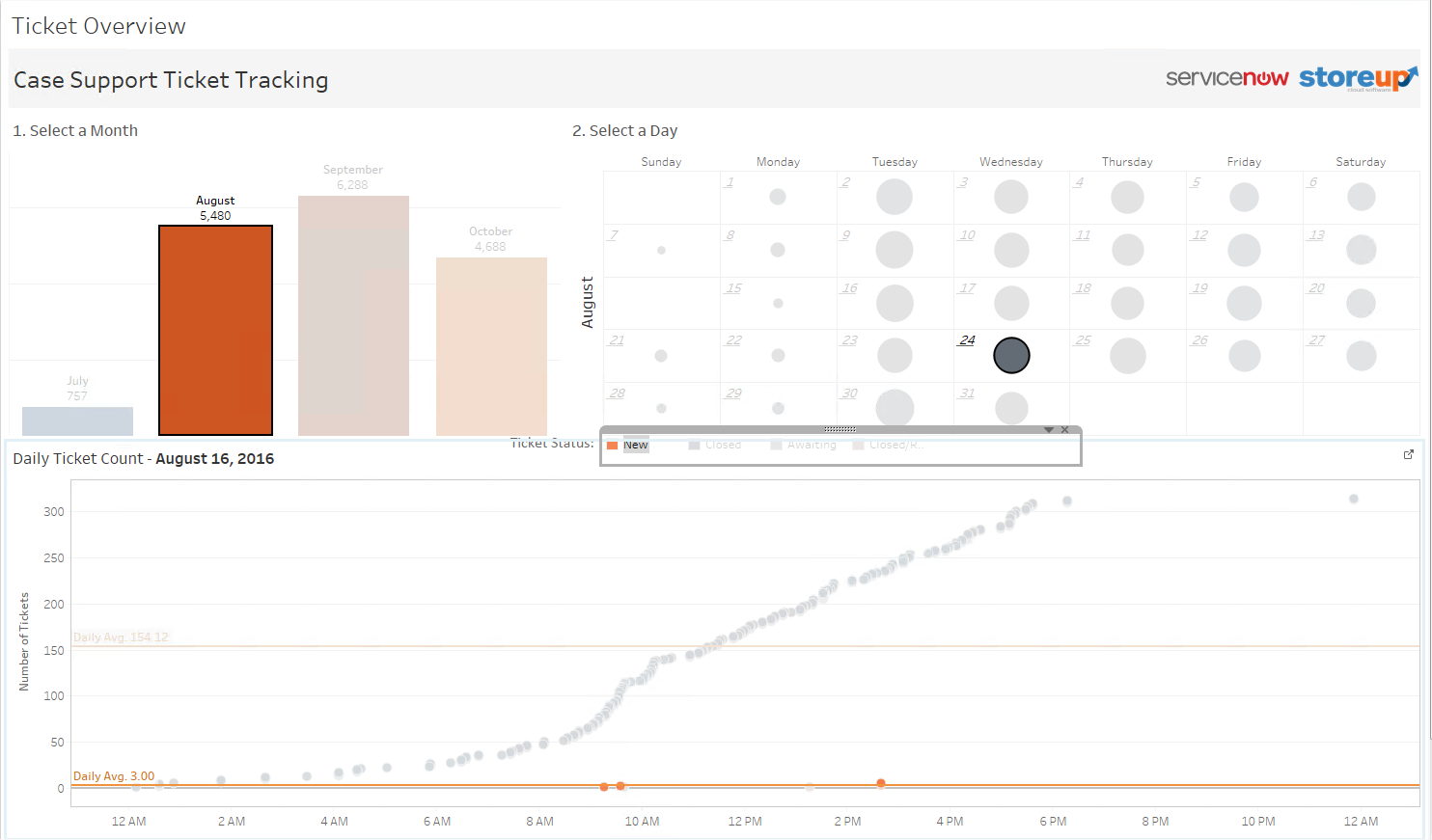
Task: Click the underlined date 24 in the calendar
Action: (x=966, y=340)
